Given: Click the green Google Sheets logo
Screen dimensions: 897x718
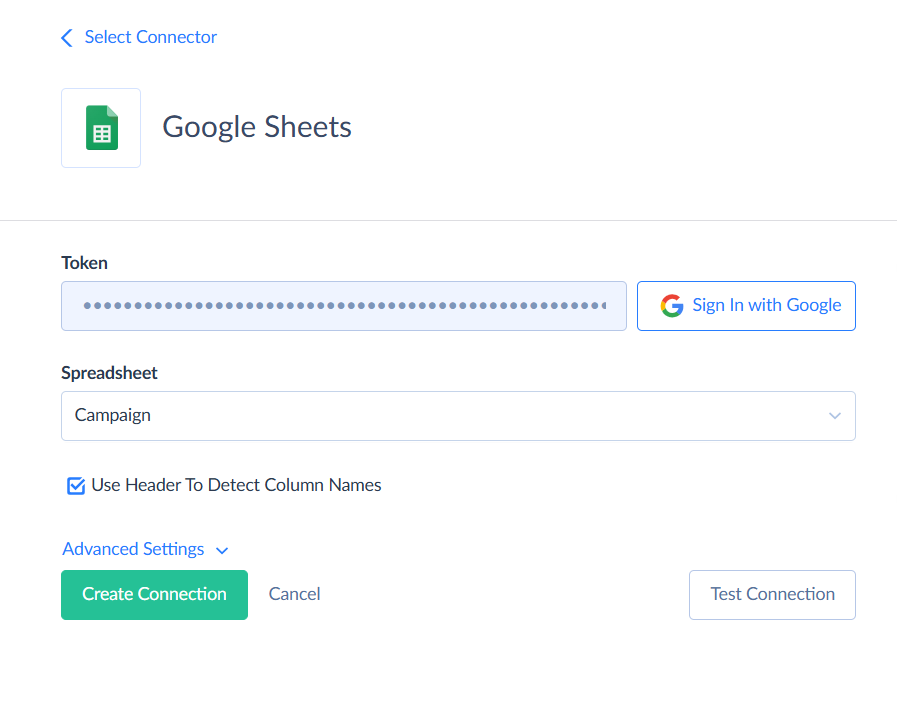Looking at the screenshot, I should [x=101, y=128].
